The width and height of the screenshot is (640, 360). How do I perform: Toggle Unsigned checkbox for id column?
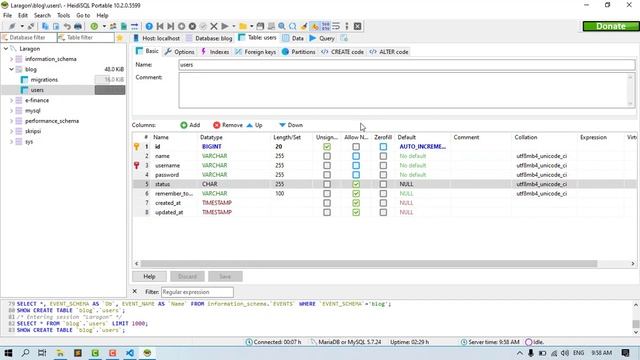327,147
